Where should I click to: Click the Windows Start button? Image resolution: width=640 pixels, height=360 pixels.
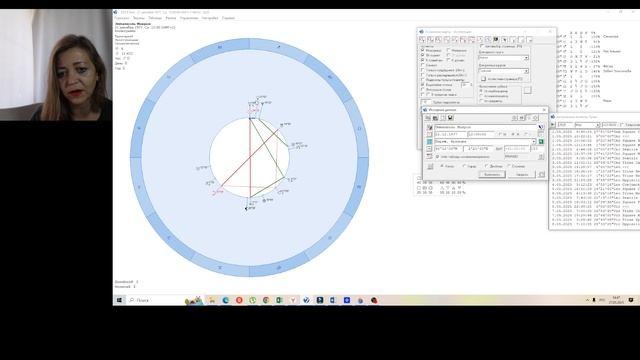(119, 300)
